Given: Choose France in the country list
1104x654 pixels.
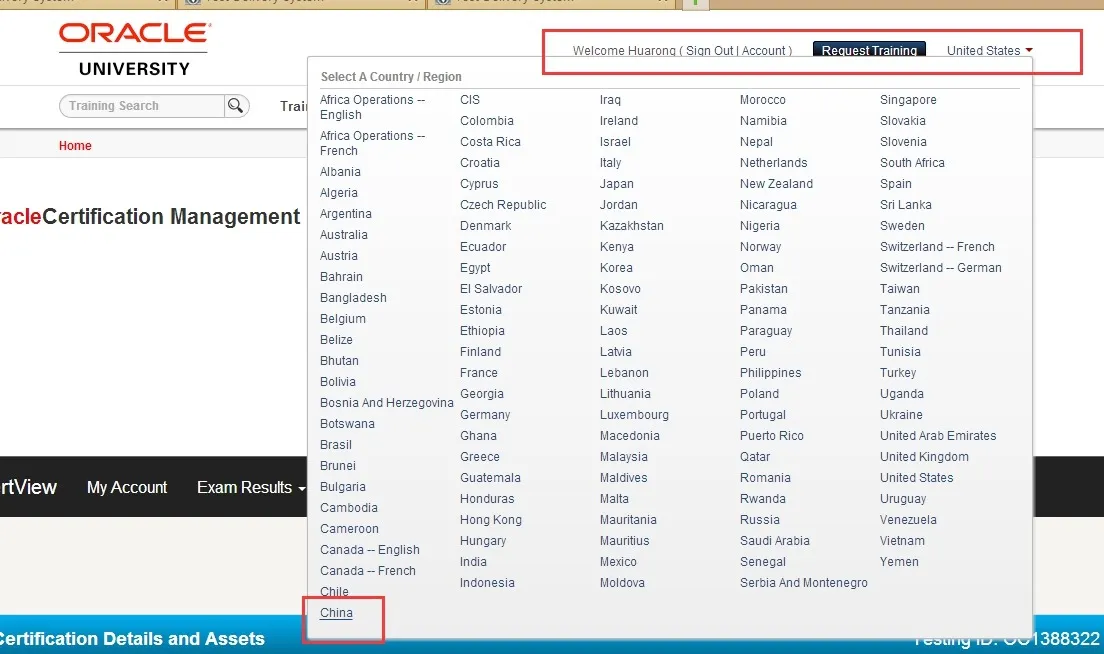Looking at the screenshot, I should point(479,372).
